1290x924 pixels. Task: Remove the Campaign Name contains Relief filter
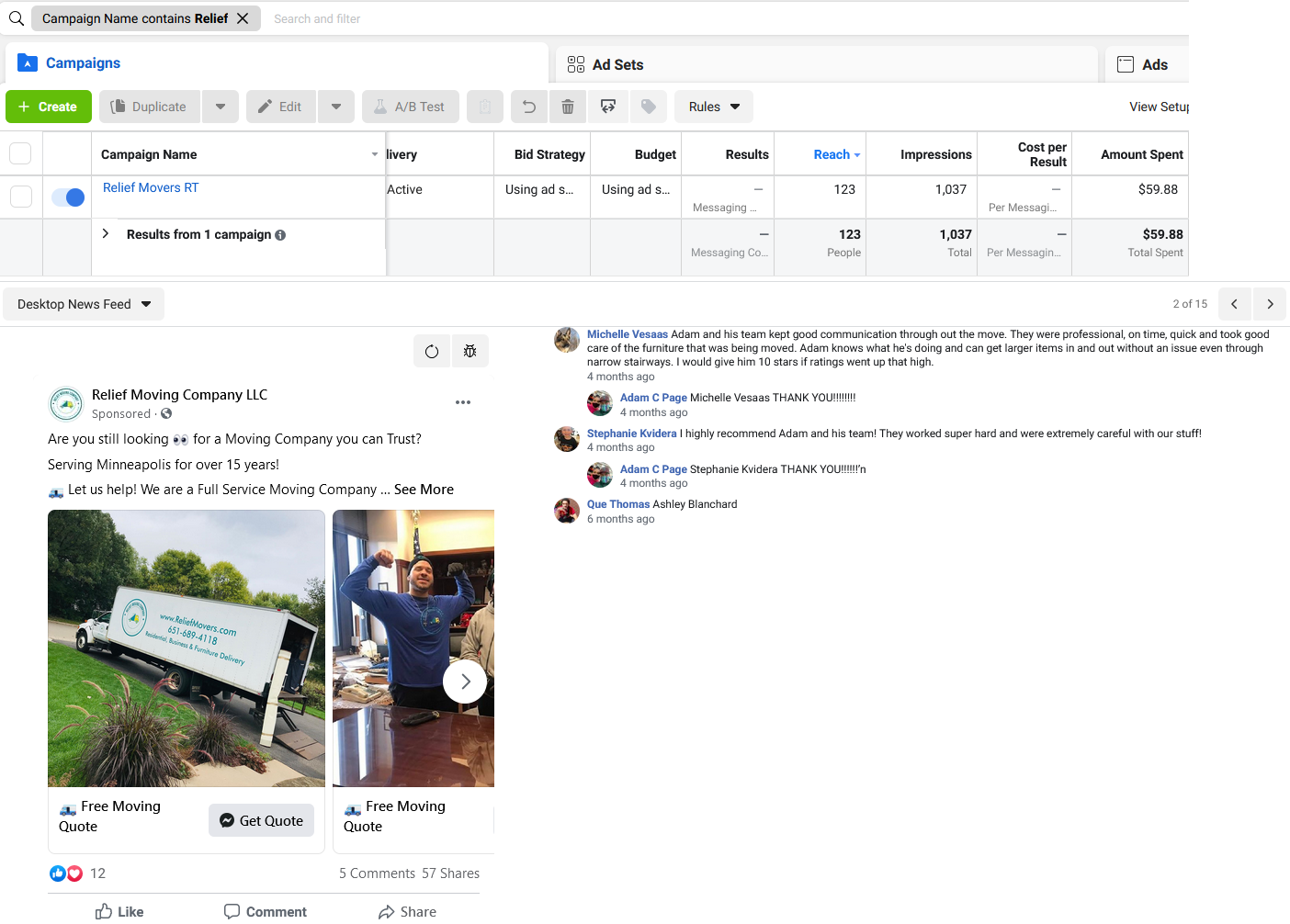coord(243,18)
